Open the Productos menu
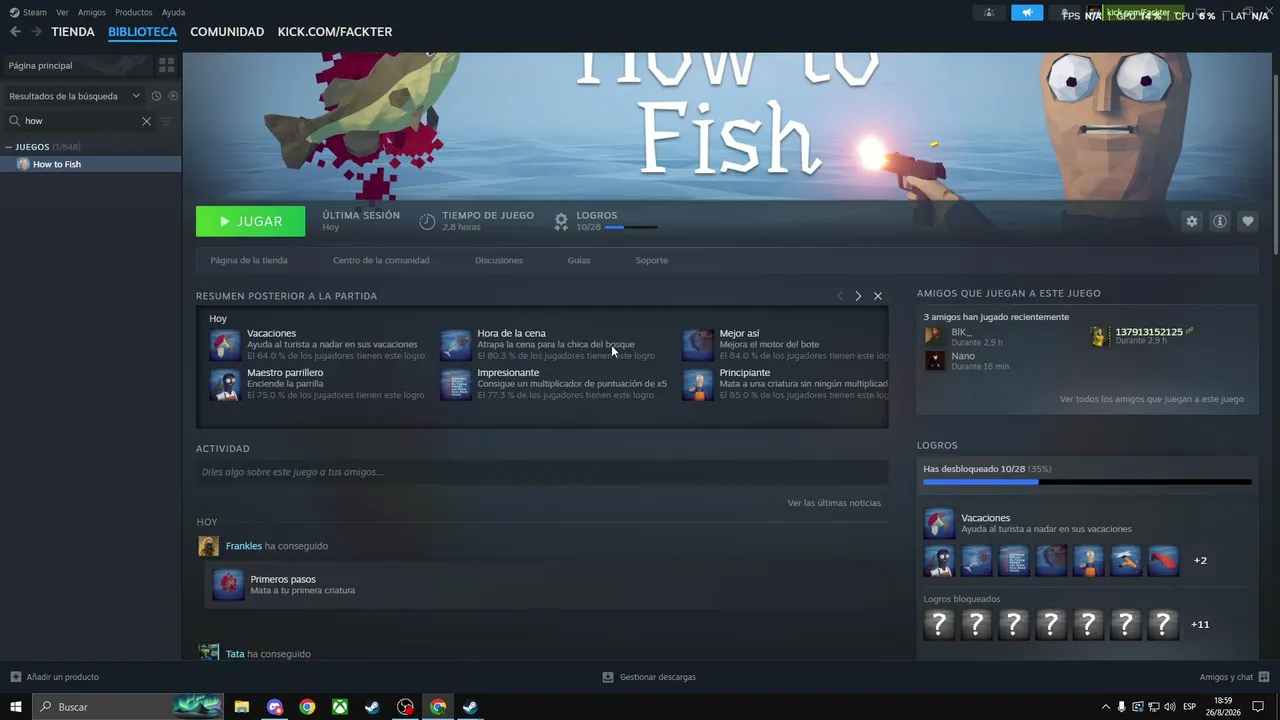 tap(134, 13)
